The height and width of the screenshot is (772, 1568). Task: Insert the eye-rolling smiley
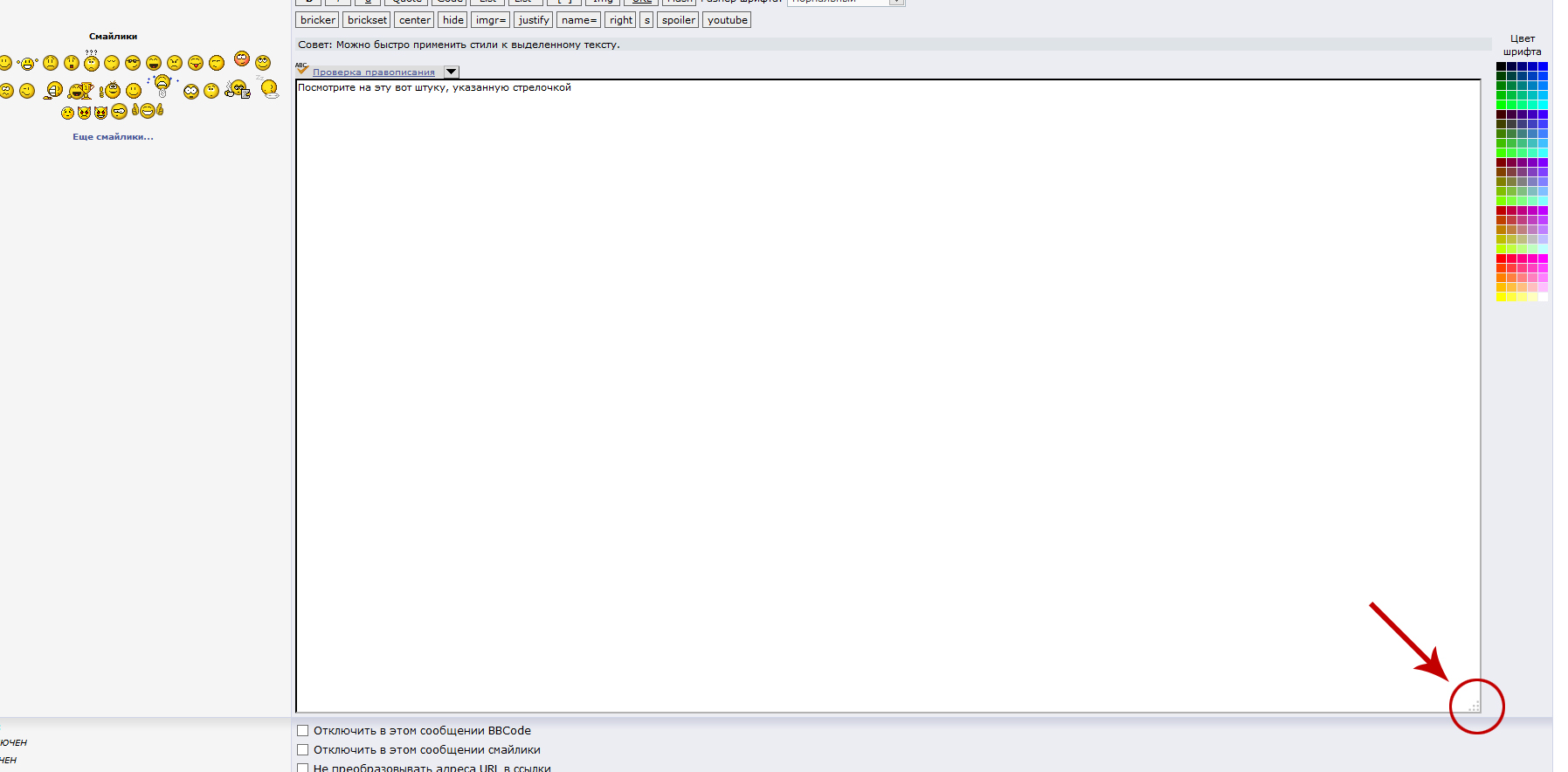263,63
